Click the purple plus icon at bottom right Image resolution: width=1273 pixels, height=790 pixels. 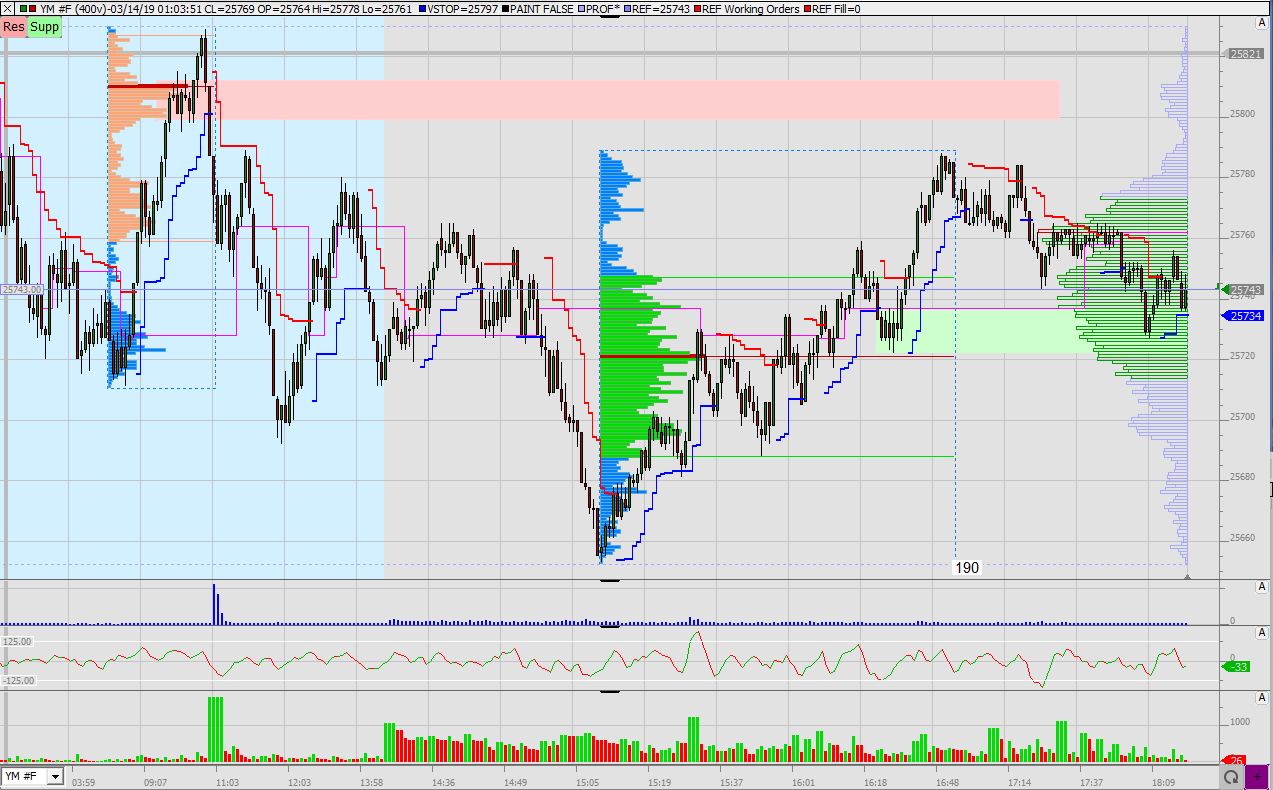tap(1257, 775)
